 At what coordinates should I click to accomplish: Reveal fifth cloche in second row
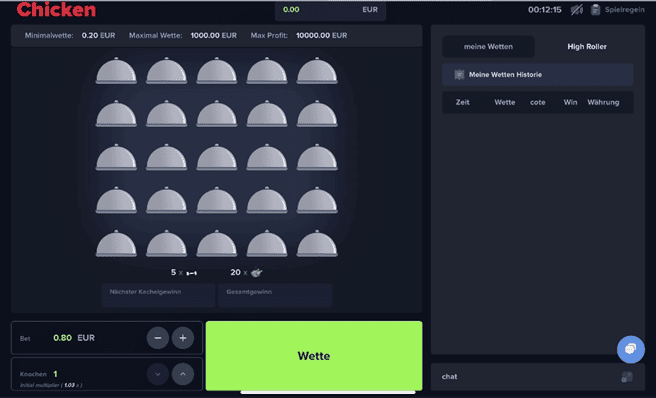[317, 114]
